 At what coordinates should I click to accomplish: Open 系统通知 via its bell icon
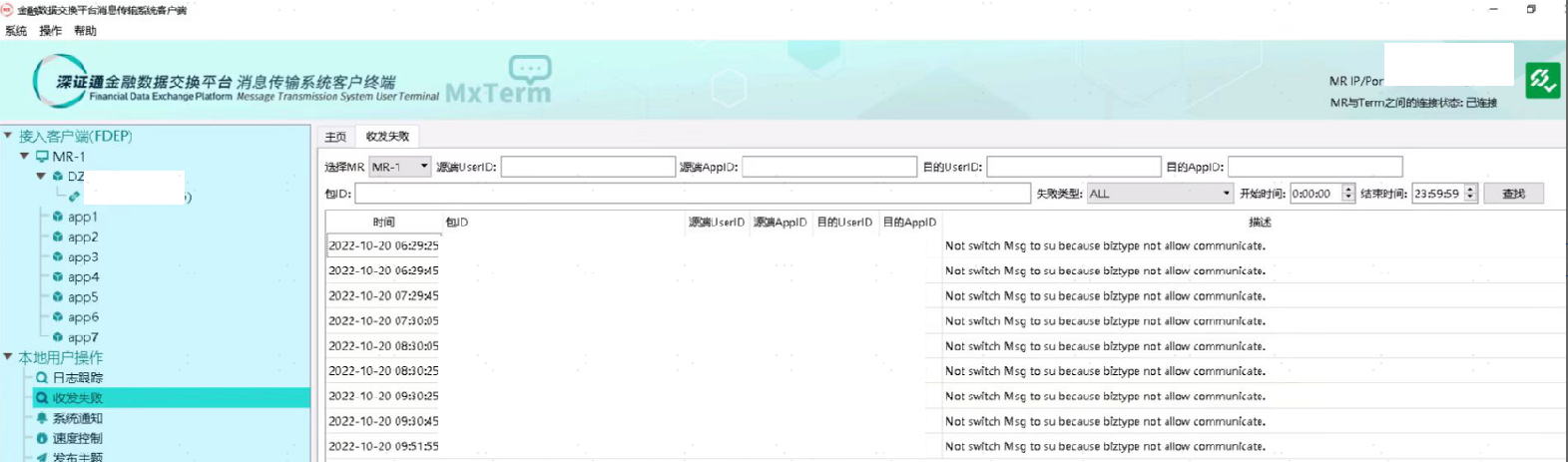coord(42,418)
